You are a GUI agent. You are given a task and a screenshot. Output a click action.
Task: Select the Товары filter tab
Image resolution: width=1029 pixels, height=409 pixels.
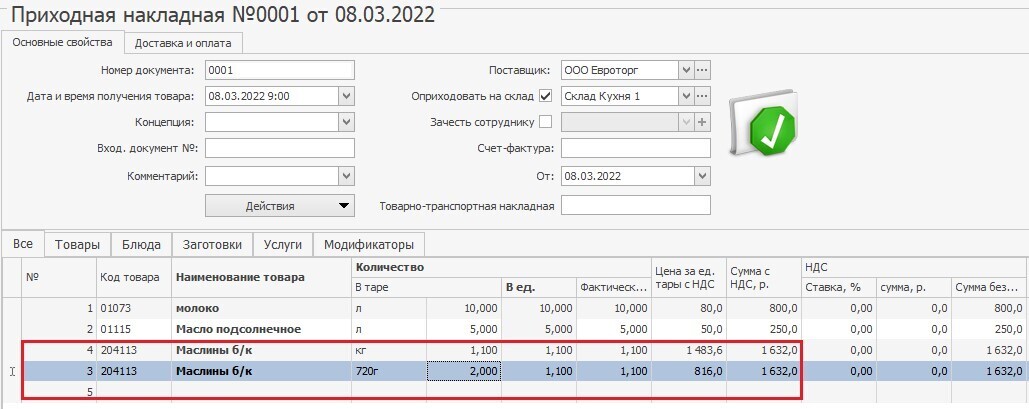click(x=77, y=245)
